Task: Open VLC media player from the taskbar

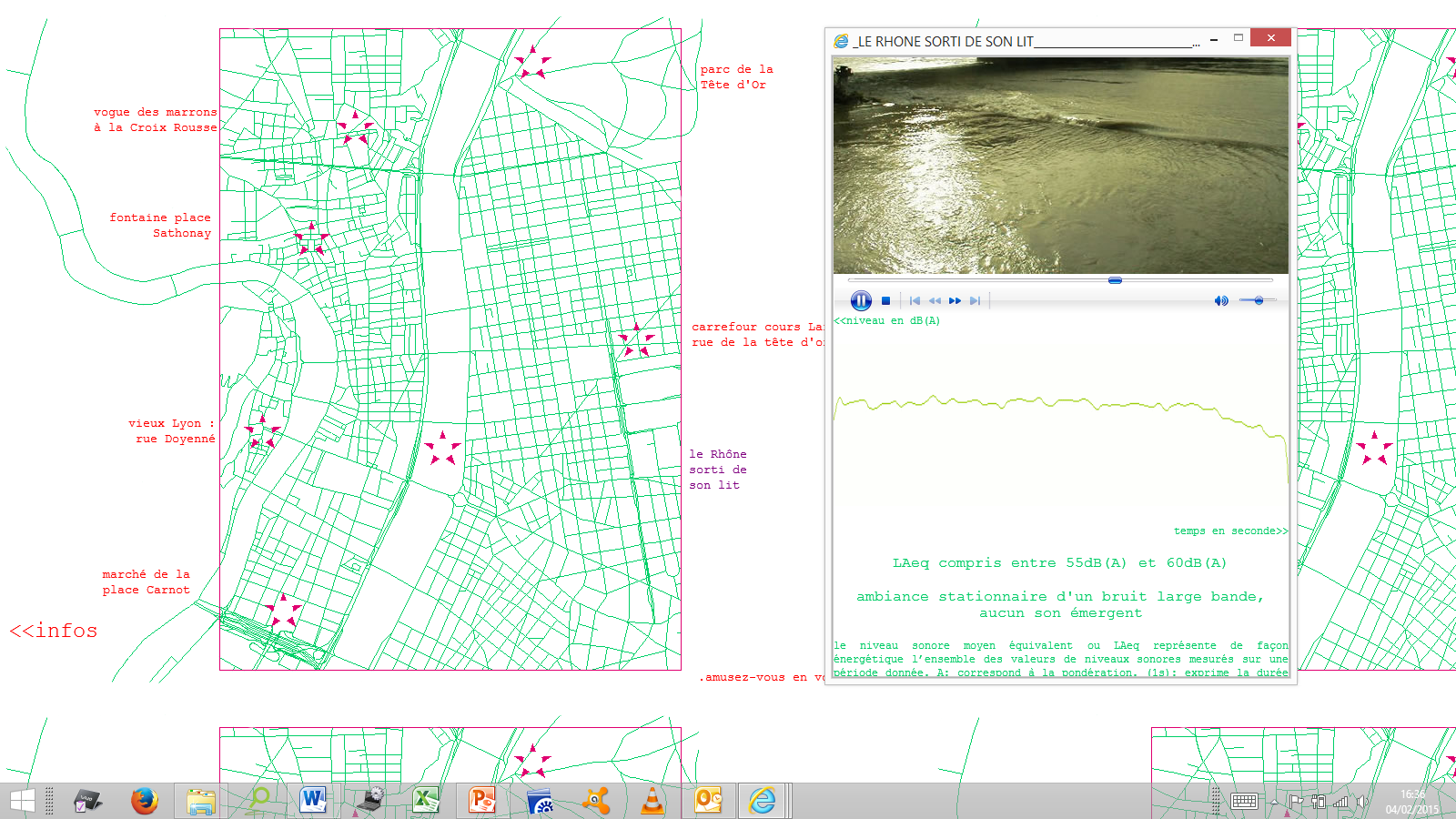Action: [652, 801]
